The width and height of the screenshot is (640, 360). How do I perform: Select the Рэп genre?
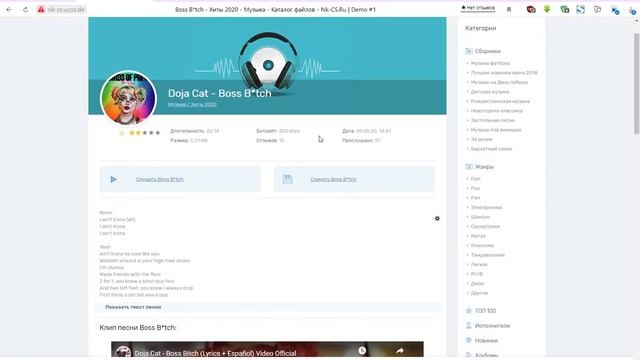[x=475, y=198]
